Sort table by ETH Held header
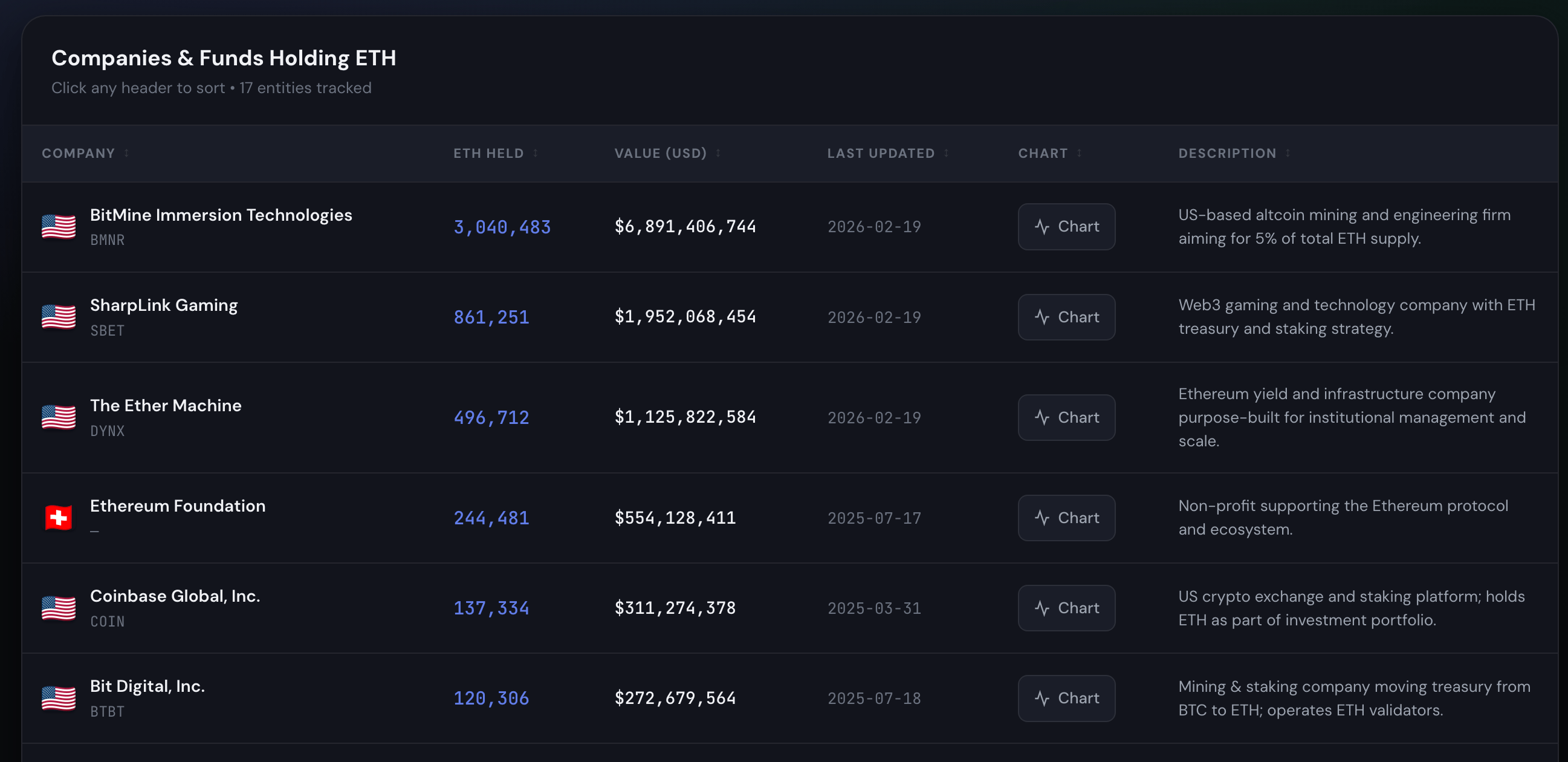1568x762 pixels. [x=488, y=153]
